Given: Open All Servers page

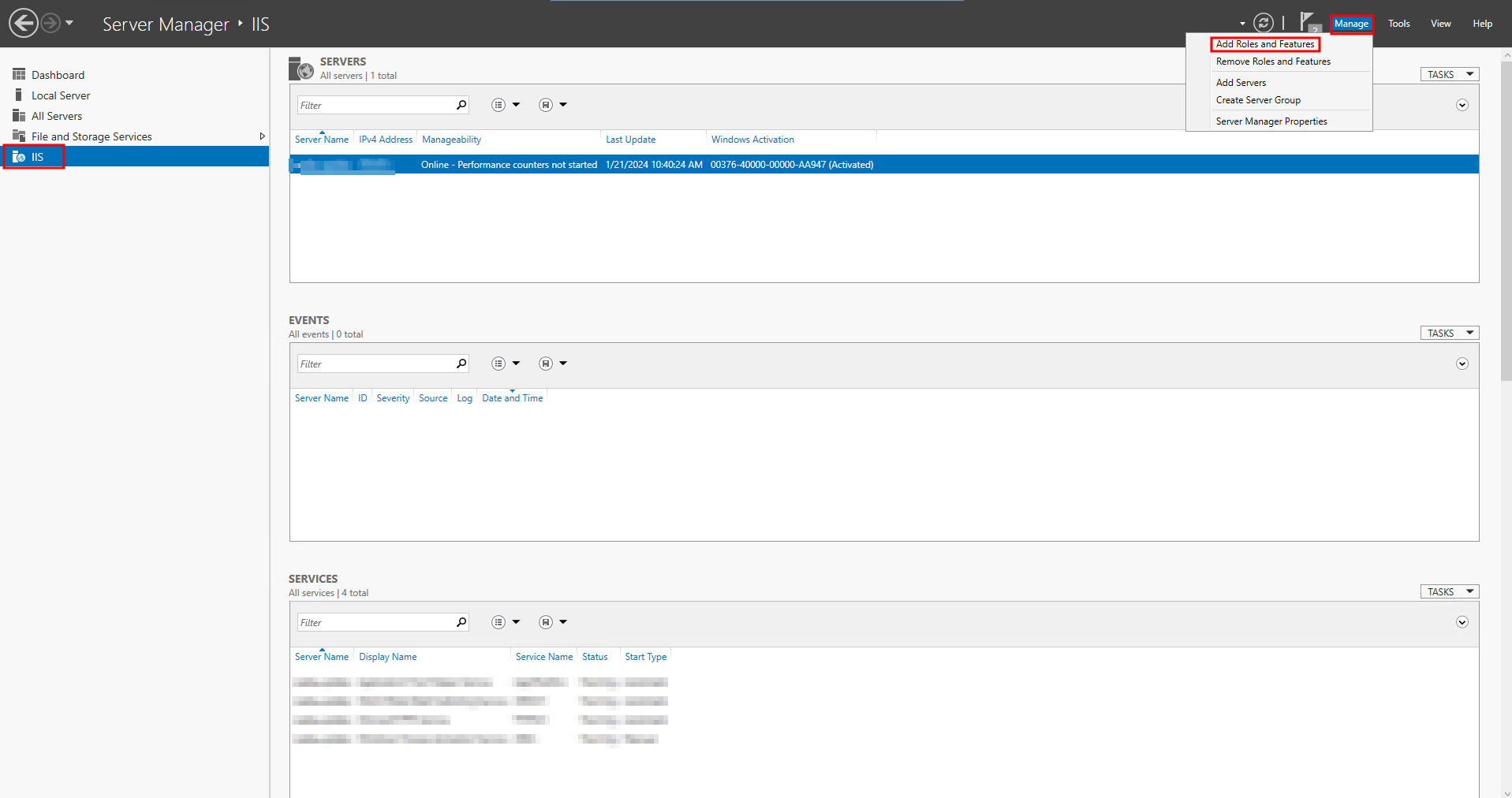Looking at the screenshot, I should click(57, 116).
